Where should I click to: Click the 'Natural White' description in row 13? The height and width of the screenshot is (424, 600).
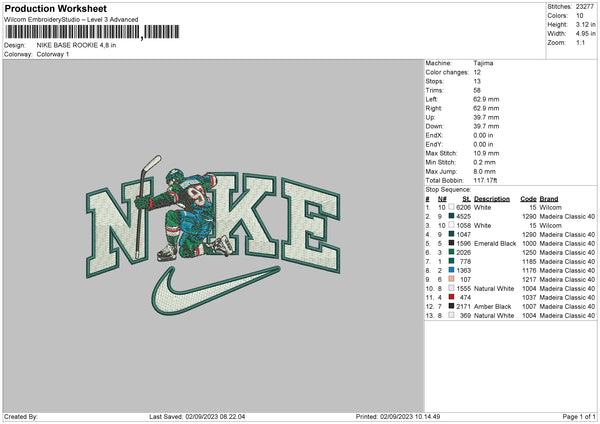[x=494, y=315]
